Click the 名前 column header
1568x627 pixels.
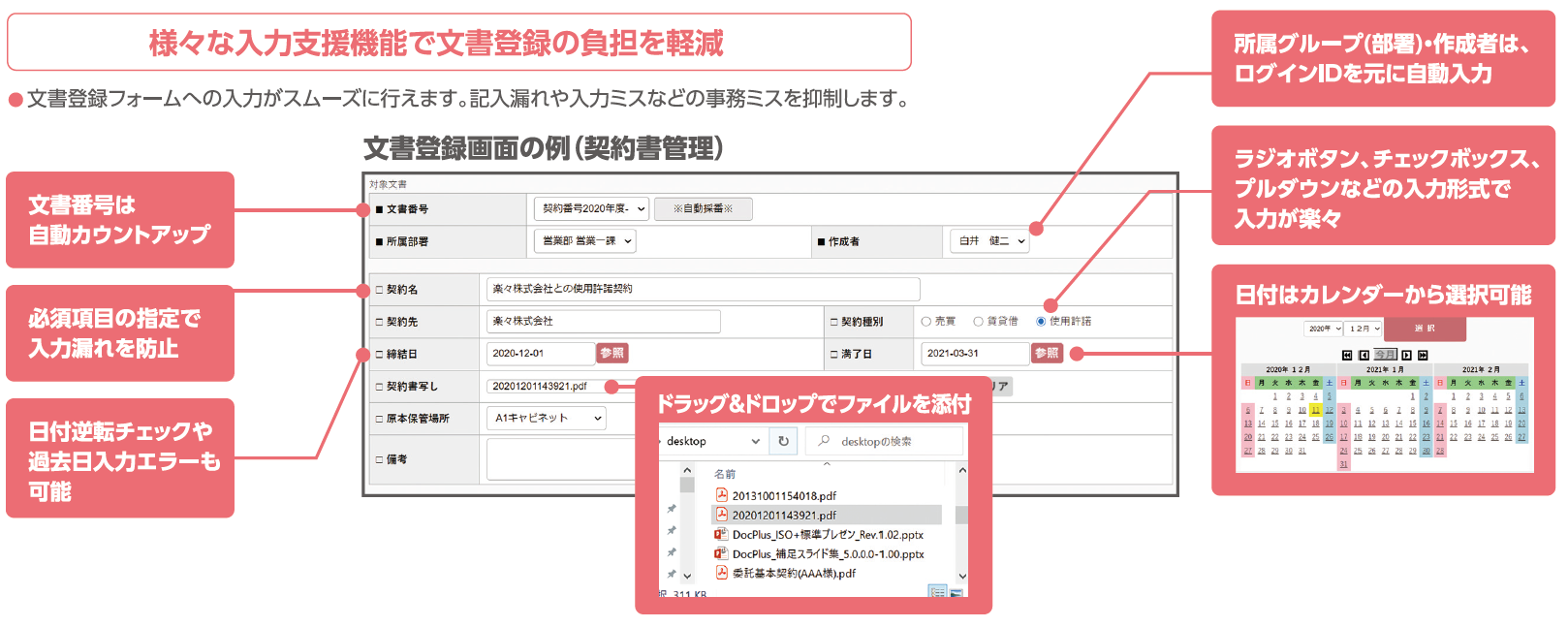(725, 474)
